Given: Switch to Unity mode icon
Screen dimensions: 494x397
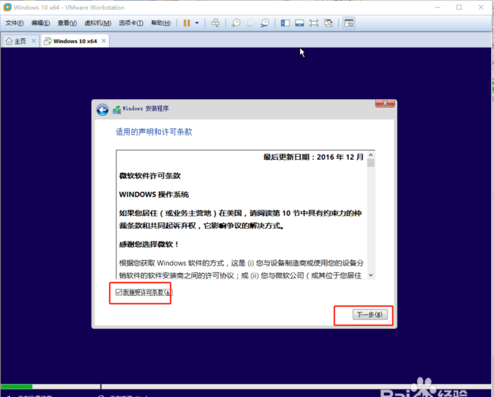Looking at the screenshot, I should [328, 23].
